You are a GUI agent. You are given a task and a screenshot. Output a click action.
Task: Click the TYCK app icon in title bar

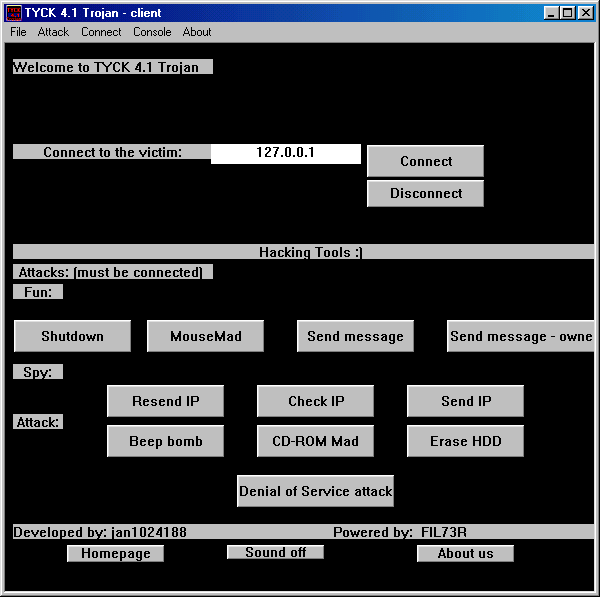click(13, 13)
